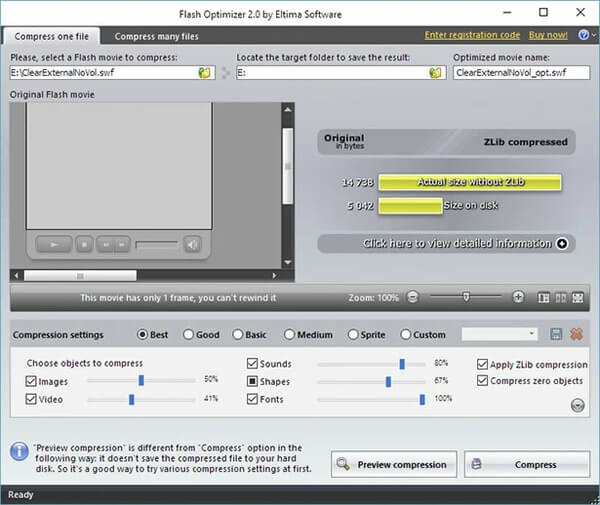Click here to view detailed information

446,243
